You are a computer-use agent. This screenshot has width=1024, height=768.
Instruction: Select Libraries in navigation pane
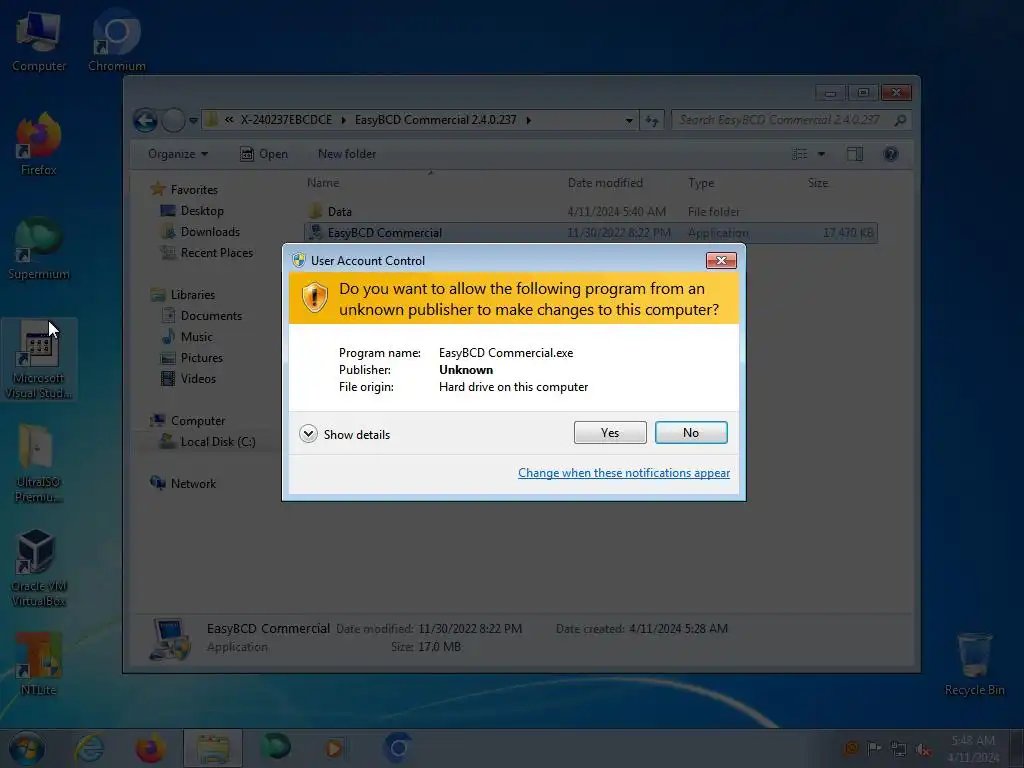[x=192, y=295]
